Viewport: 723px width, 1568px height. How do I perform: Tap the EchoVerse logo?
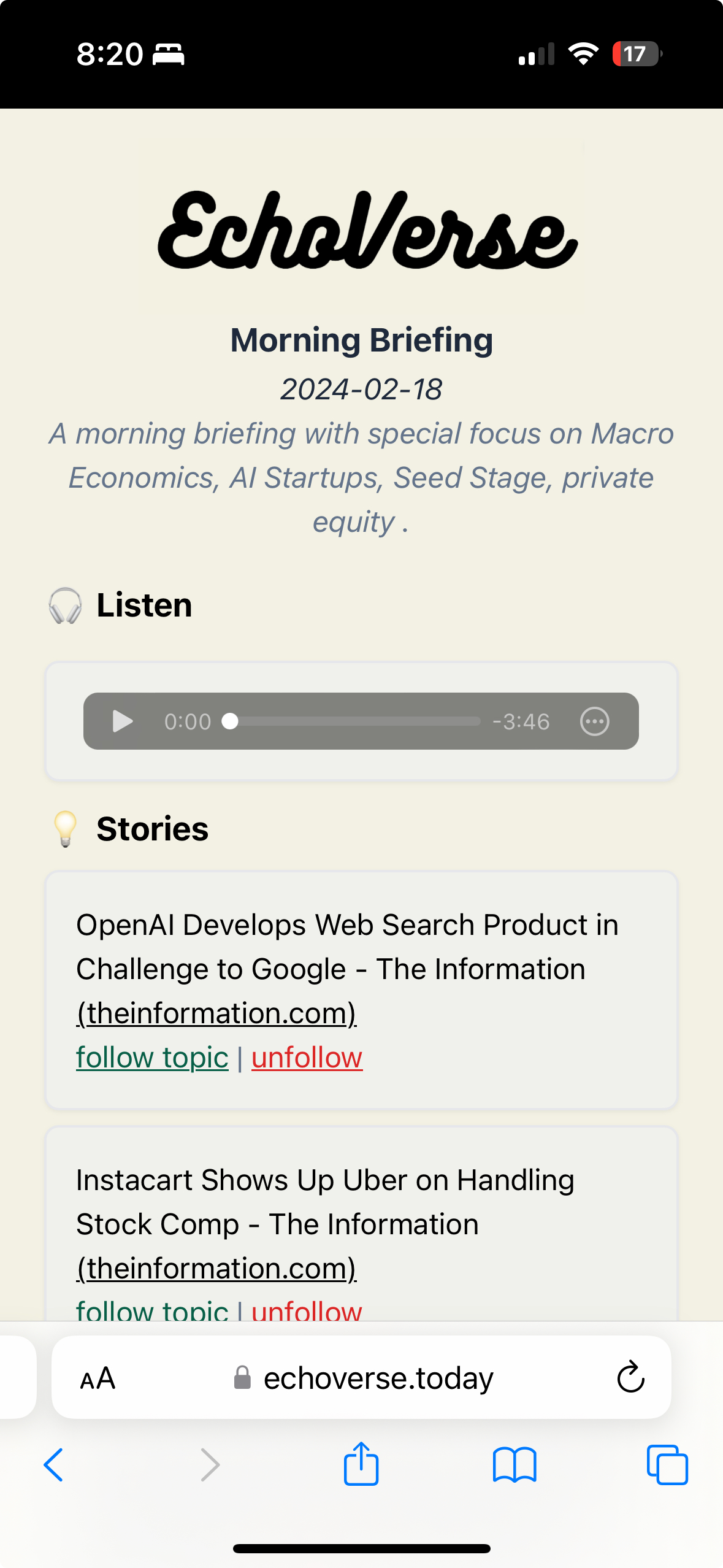coord(367,230)
